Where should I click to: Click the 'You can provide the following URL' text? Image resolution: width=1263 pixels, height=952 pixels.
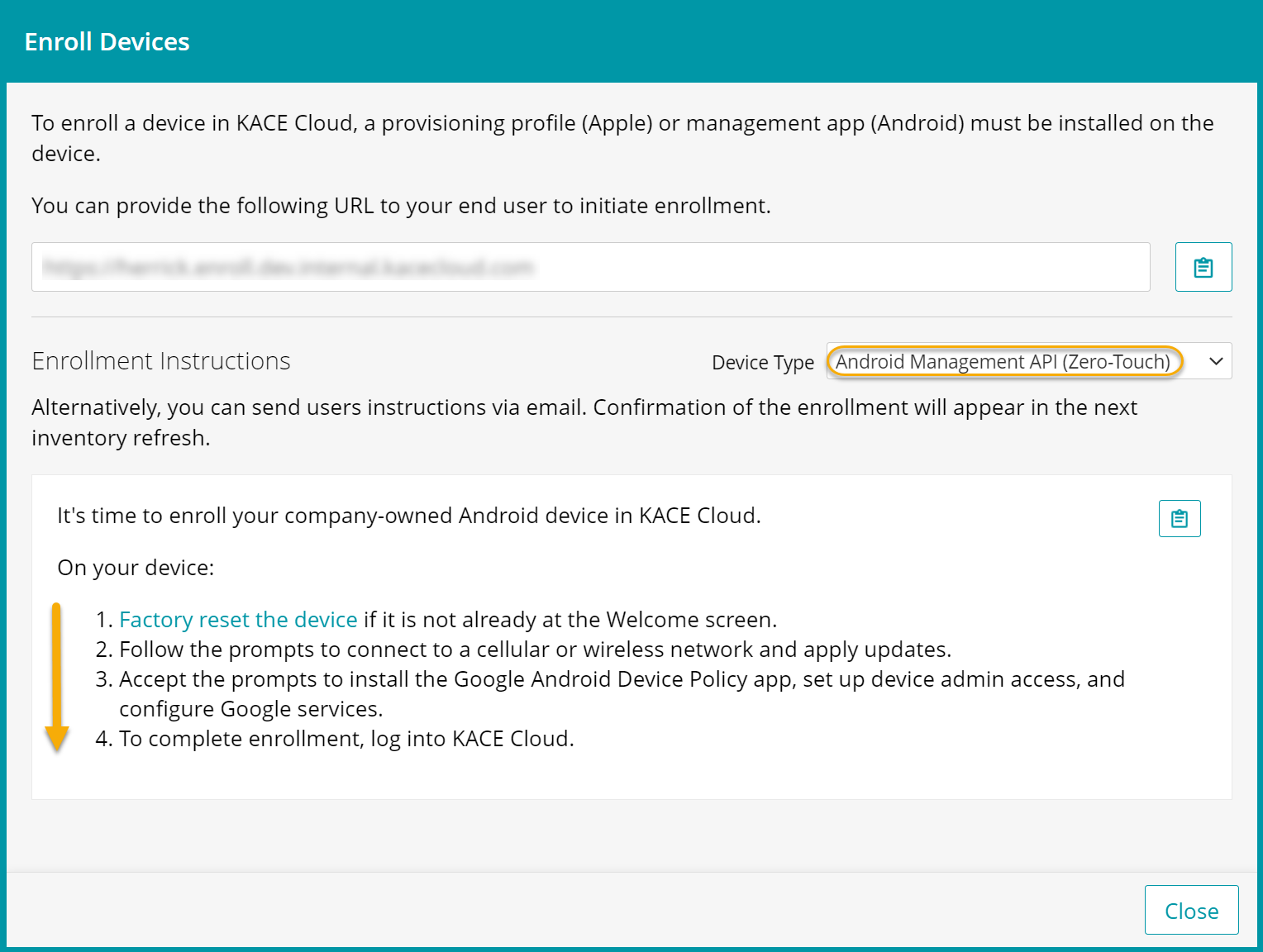pyautogui.click(x=401, y=206)
